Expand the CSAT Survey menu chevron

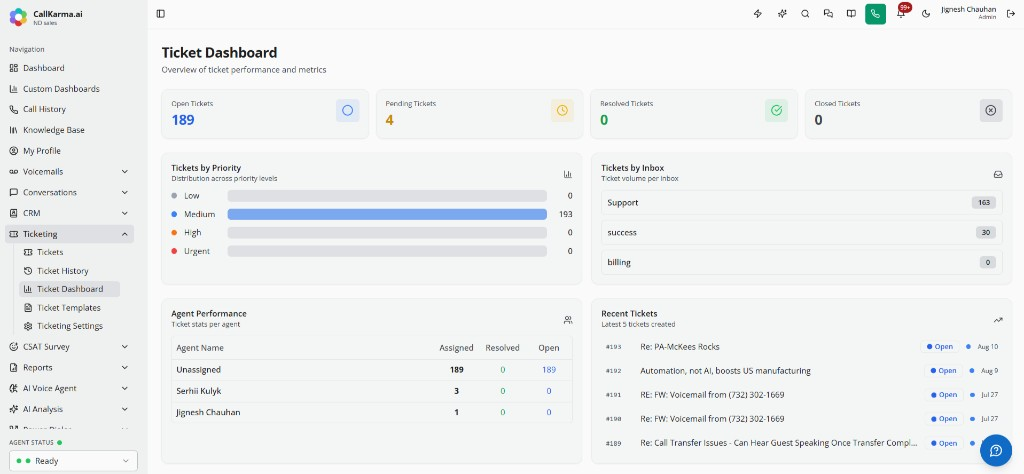point(125,347)
